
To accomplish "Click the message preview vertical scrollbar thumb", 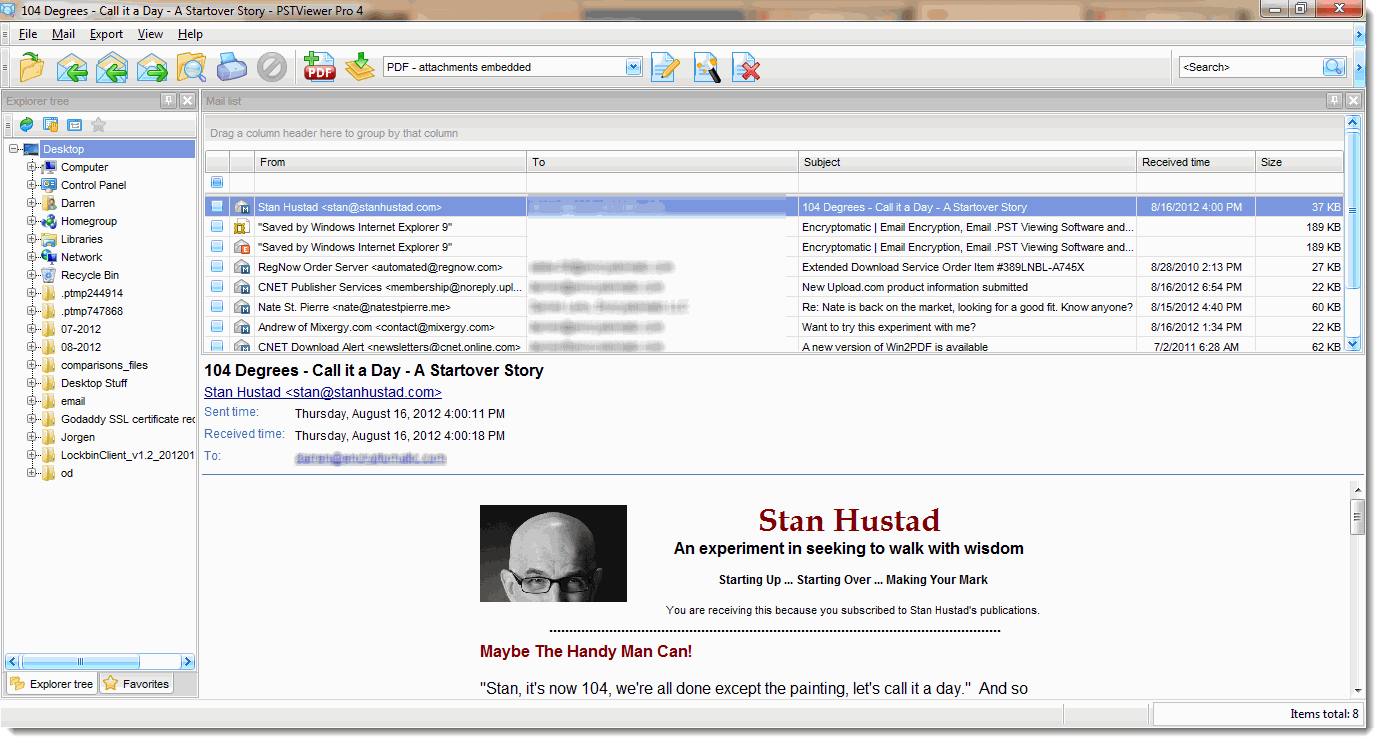I will (x=1357, y=517).
